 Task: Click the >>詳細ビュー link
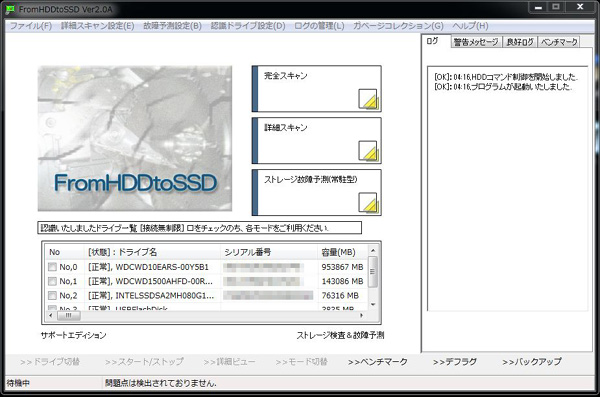coord(229,362)
